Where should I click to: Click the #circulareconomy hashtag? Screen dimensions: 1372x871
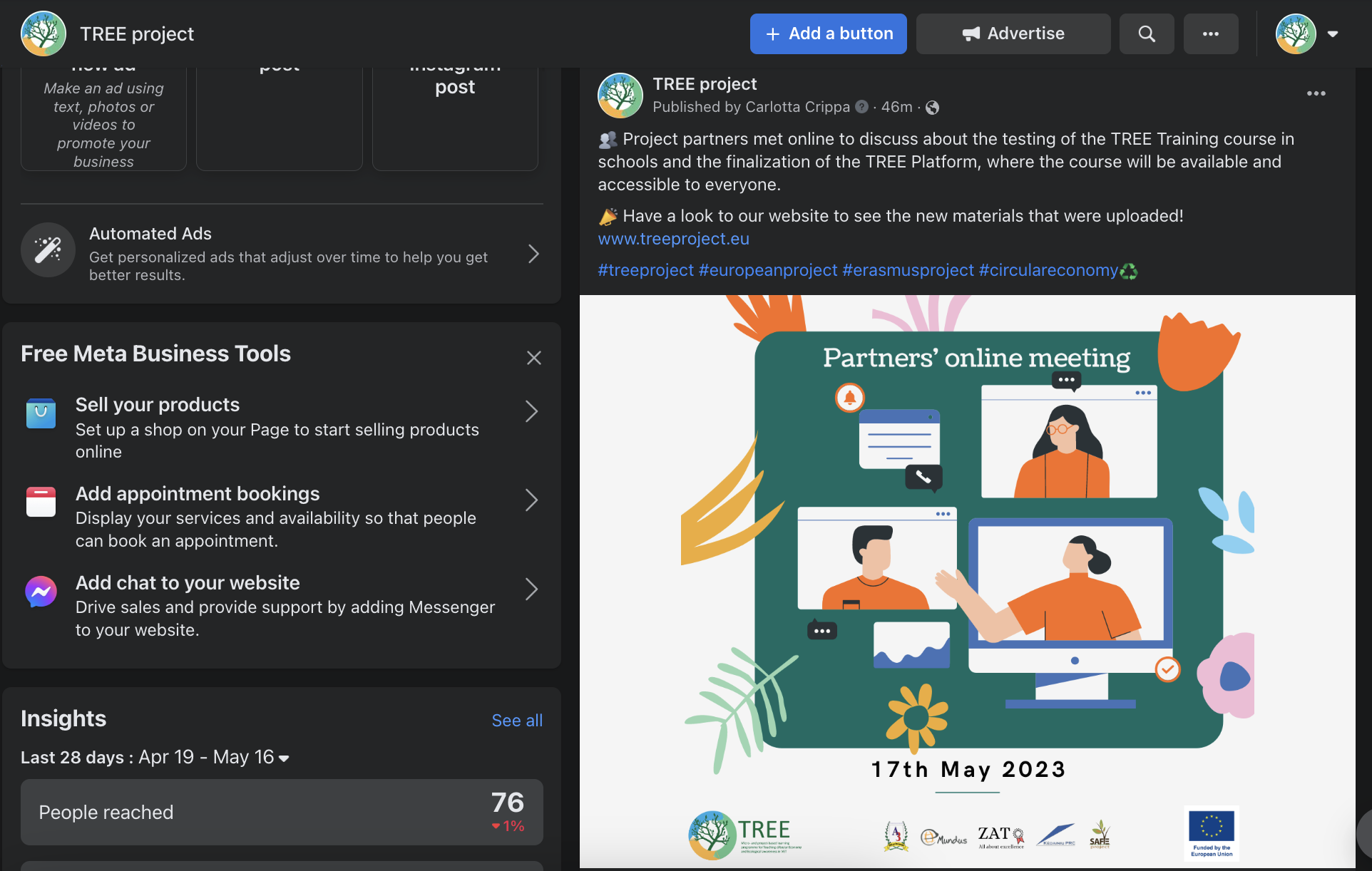(x=1048, y=270)
